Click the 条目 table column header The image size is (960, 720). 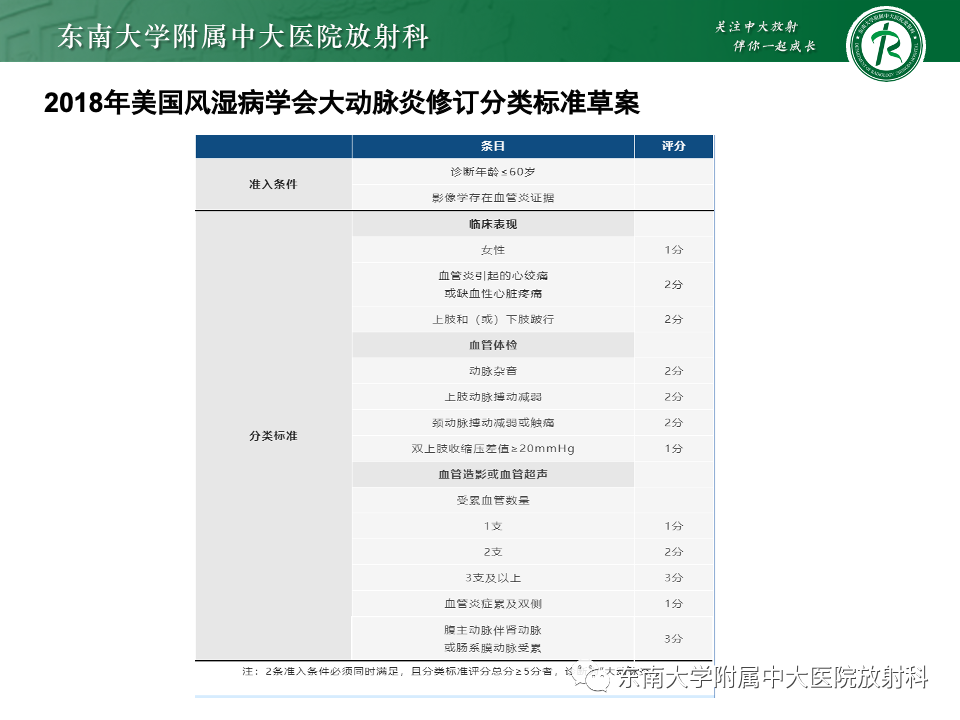[493, 146]
